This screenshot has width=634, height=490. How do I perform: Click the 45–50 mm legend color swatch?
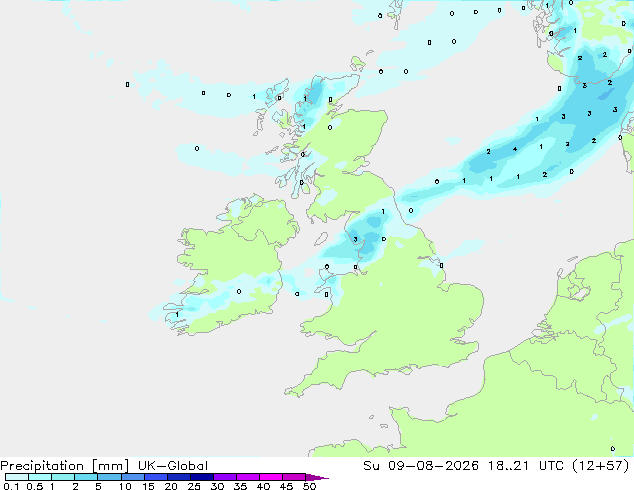click(294, 477)
